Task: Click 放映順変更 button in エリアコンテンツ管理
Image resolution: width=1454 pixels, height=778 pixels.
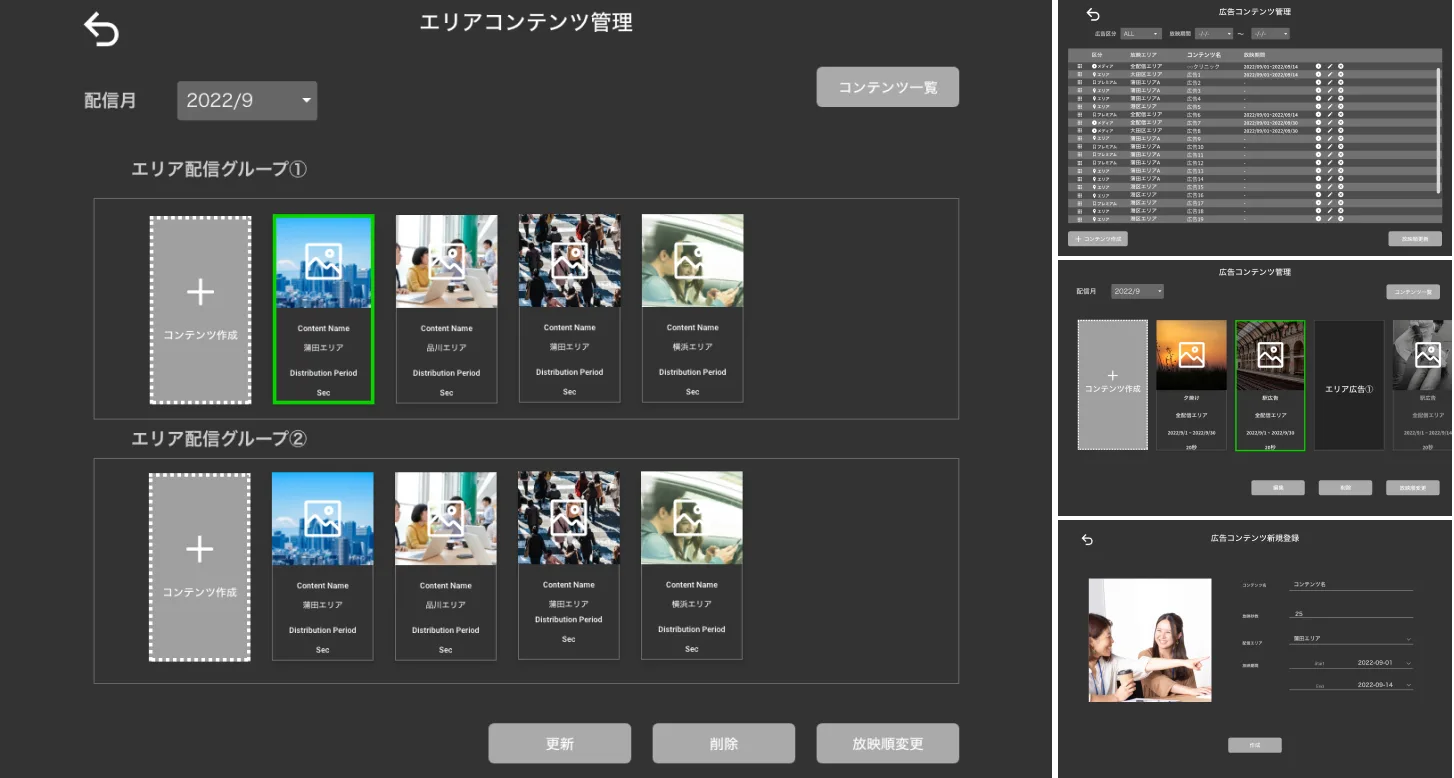Action: tap(888, 744)
